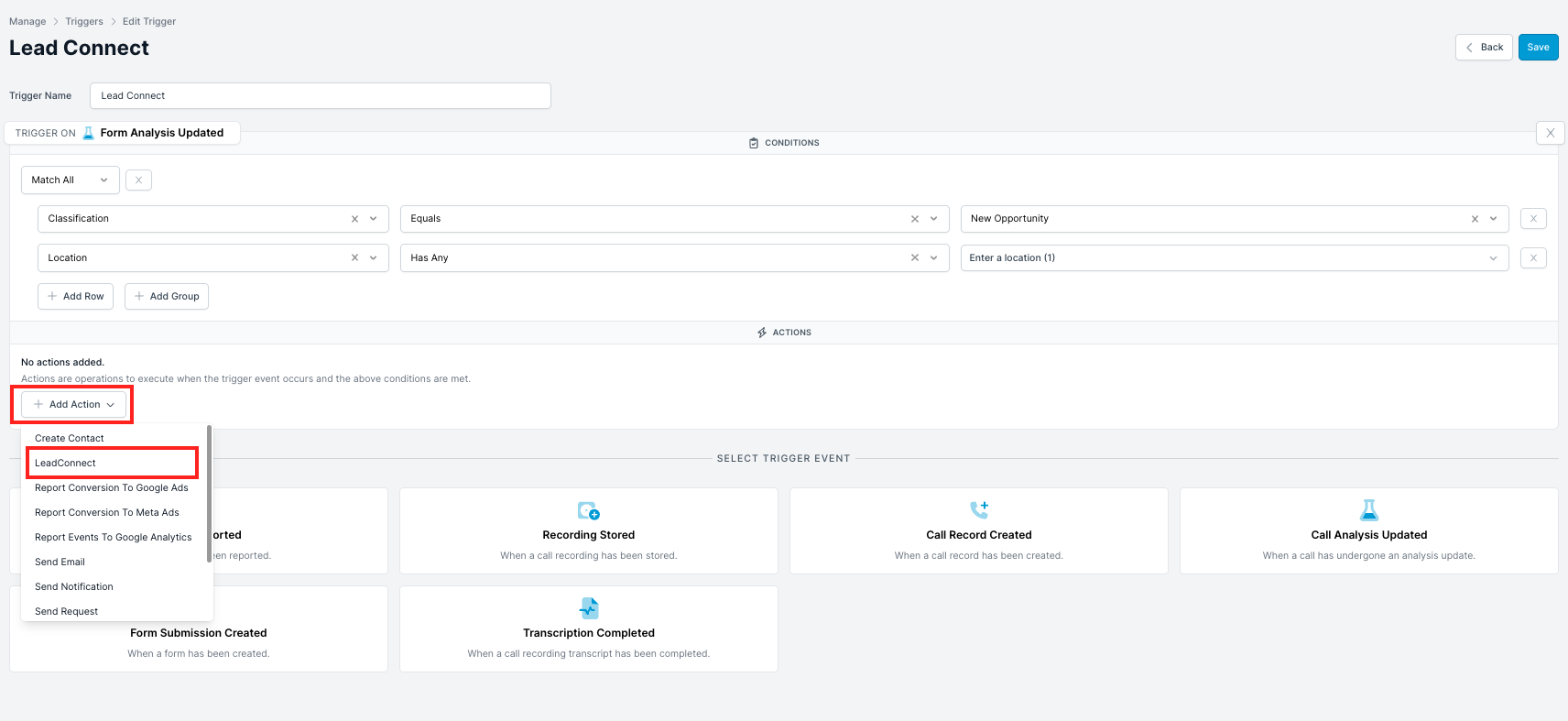Expand the Equals operator dropdown
This screenshot has width=1568, height=721.
[x=934, y=219]
